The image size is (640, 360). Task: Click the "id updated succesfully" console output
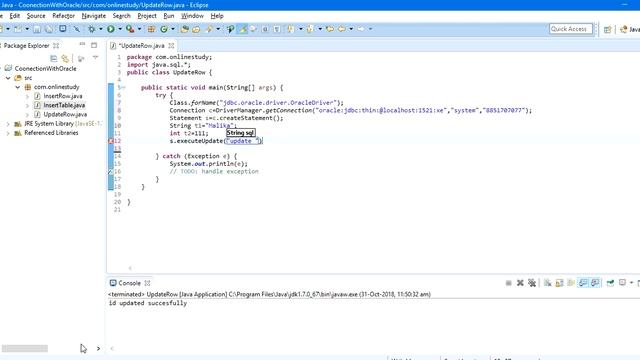[x=148, y=303]
